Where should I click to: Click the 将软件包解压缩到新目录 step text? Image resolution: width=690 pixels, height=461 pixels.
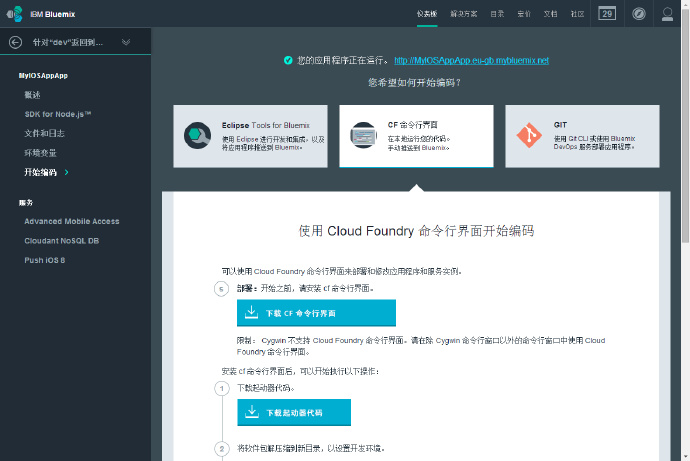click(x=311, y=448)
